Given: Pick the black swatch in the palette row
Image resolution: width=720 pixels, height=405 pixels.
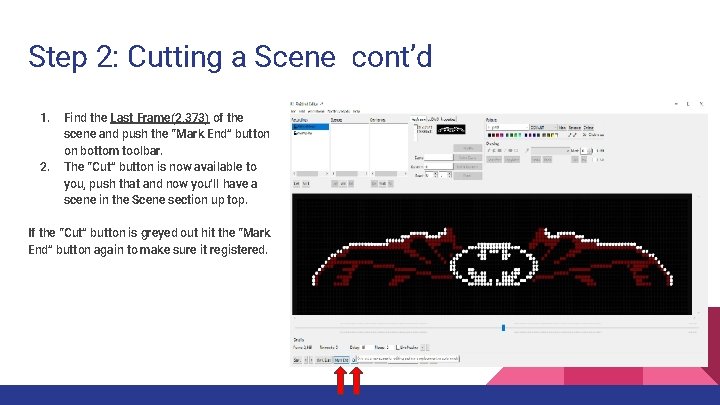Looking at the screenshot, I should click(x=489, y=135).
